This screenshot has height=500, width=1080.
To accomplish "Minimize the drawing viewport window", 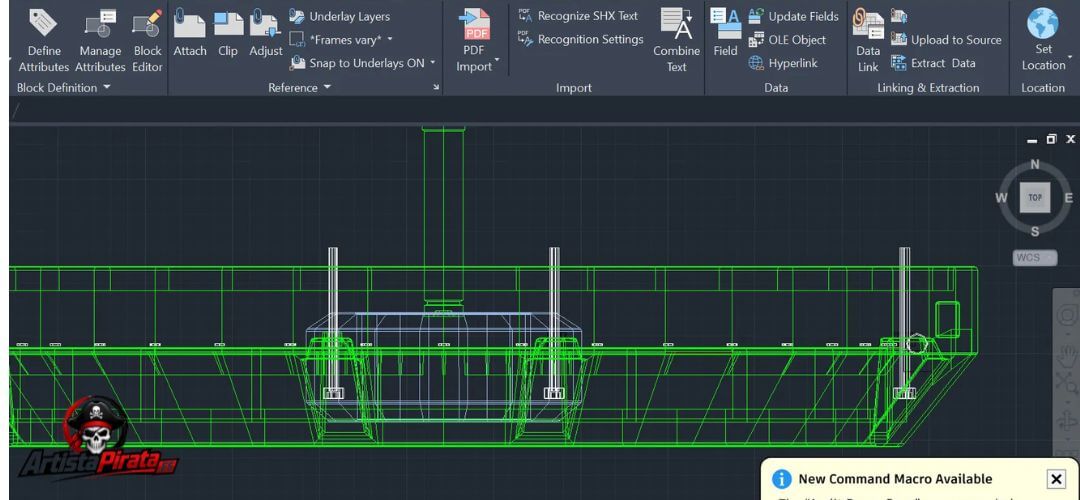I will point(1032,140).
